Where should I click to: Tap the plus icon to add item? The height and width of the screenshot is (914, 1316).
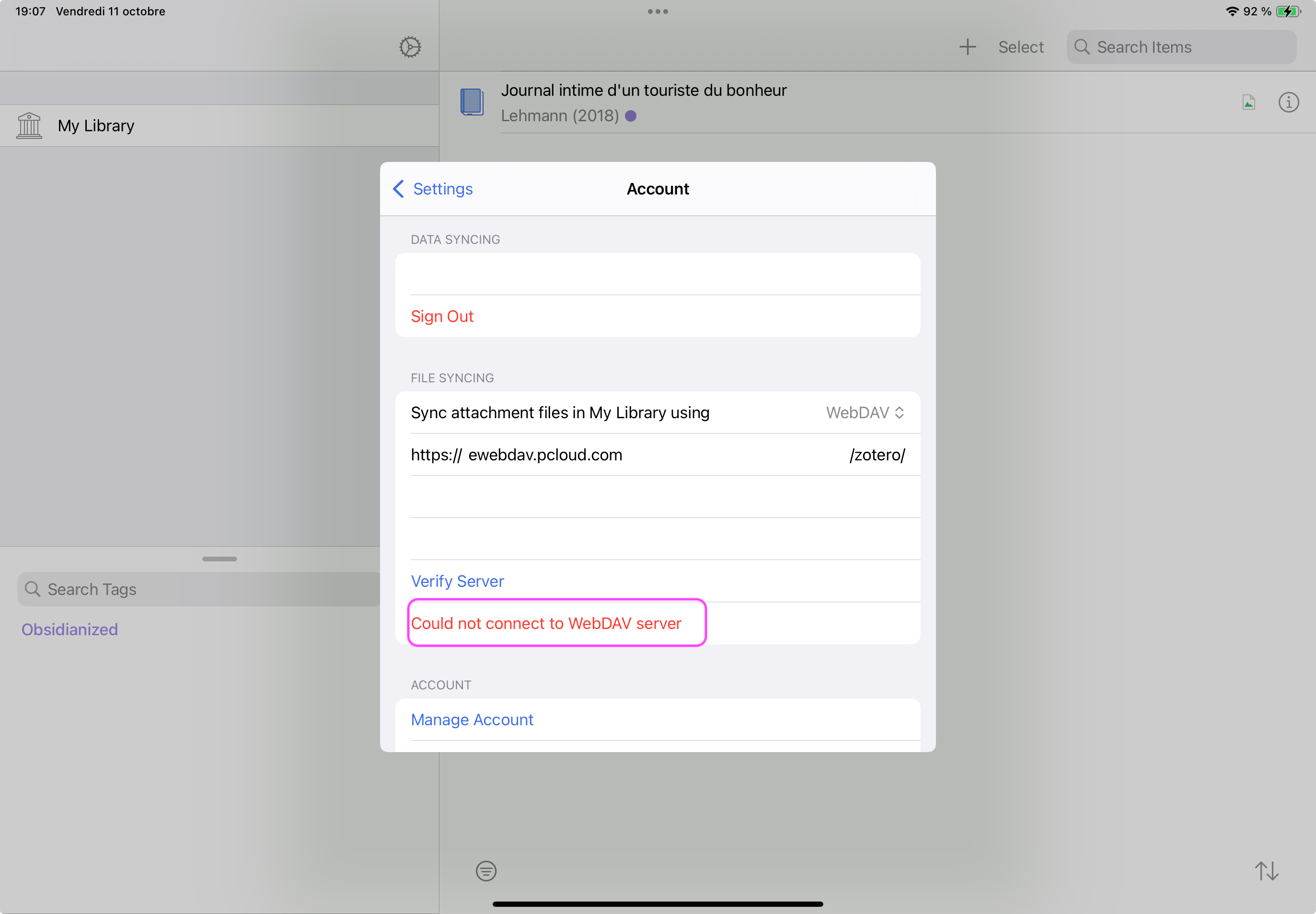coord(967,47)
